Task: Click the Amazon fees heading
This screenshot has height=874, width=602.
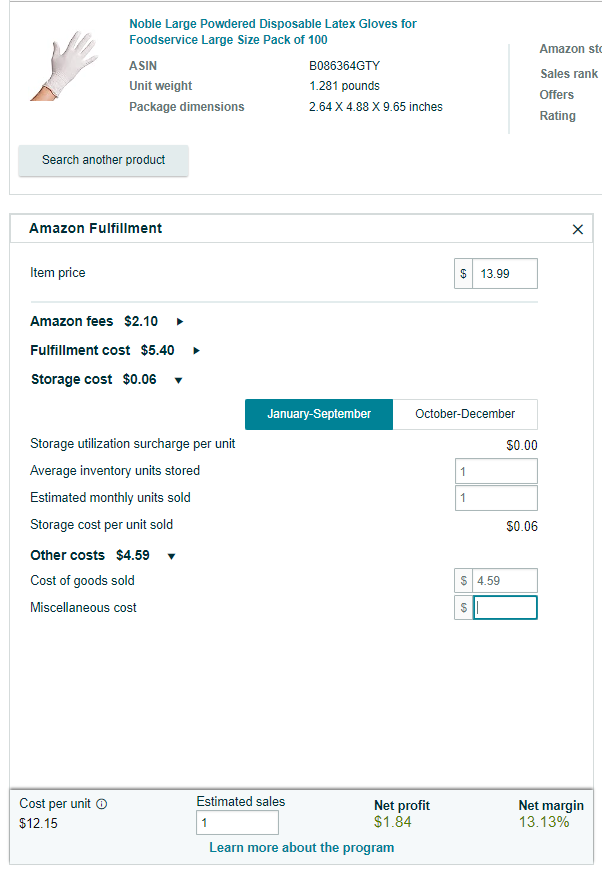Action: [71, 322]
